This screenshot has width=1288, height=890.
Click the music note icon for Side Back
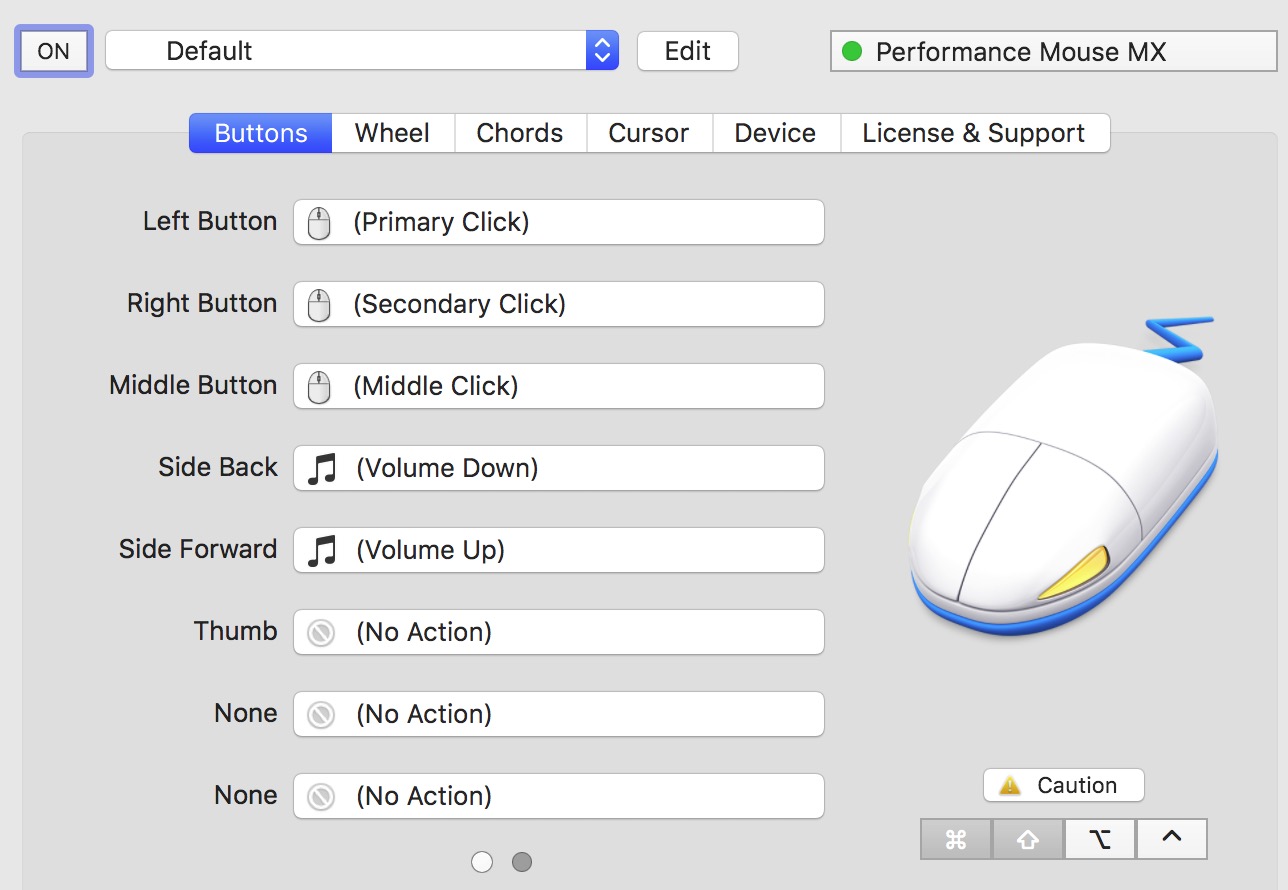coord(321,468)
